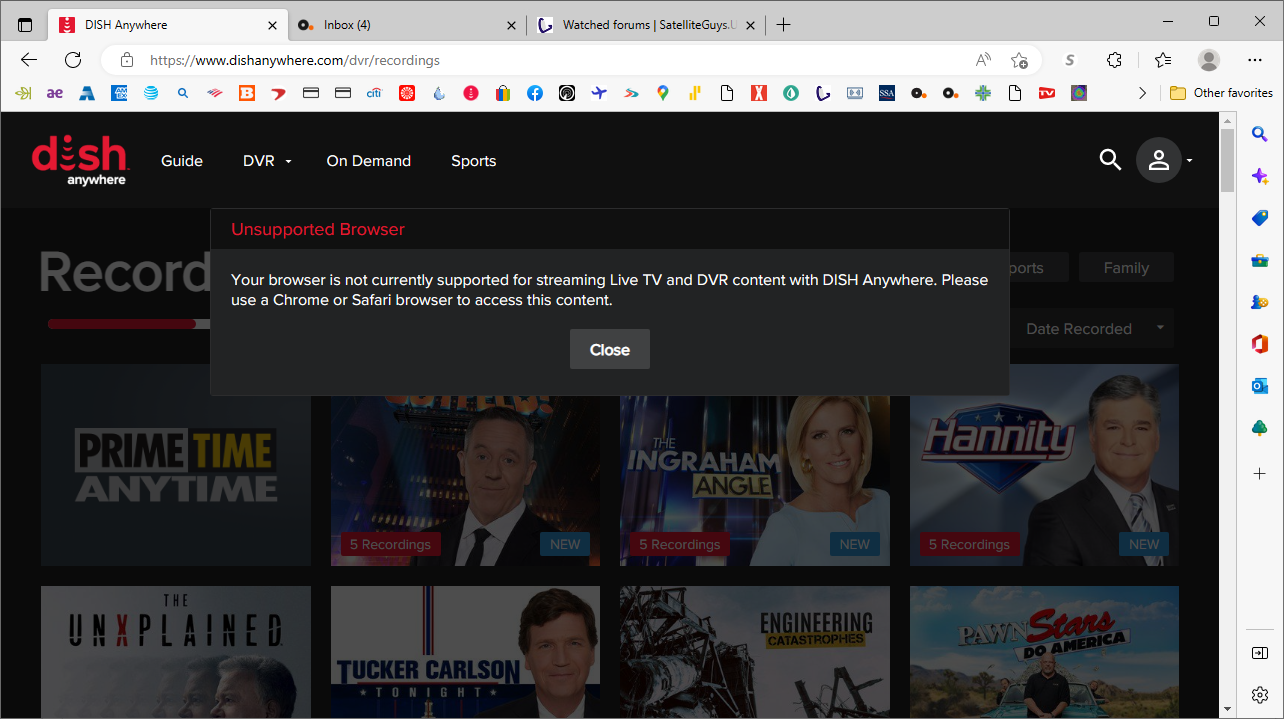The width and height of the screenshot is (1284, 719).
Task: Open the airplane bookmark icon
Action: (599, 93)
